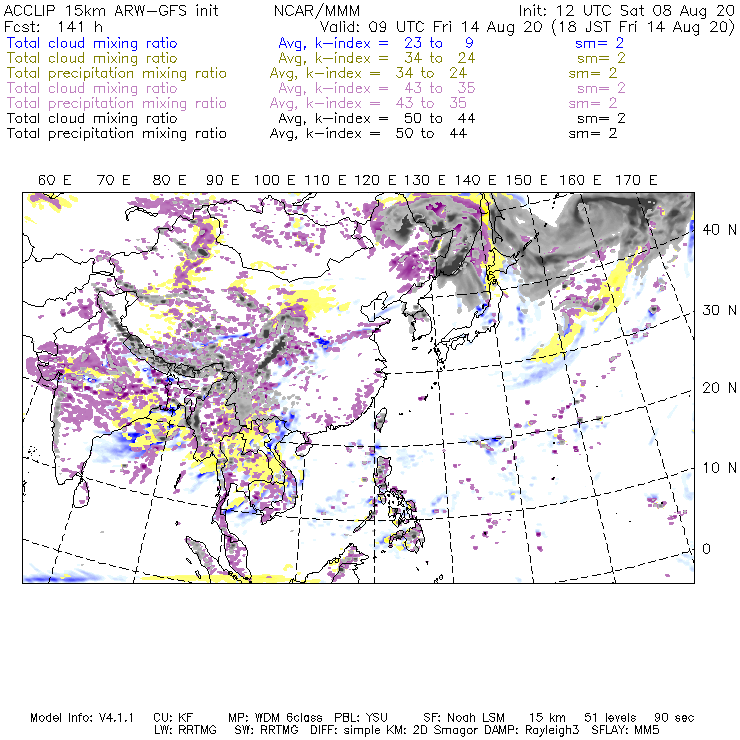Click the olive 'Total cloud mixing ratio' legend label

92,58
